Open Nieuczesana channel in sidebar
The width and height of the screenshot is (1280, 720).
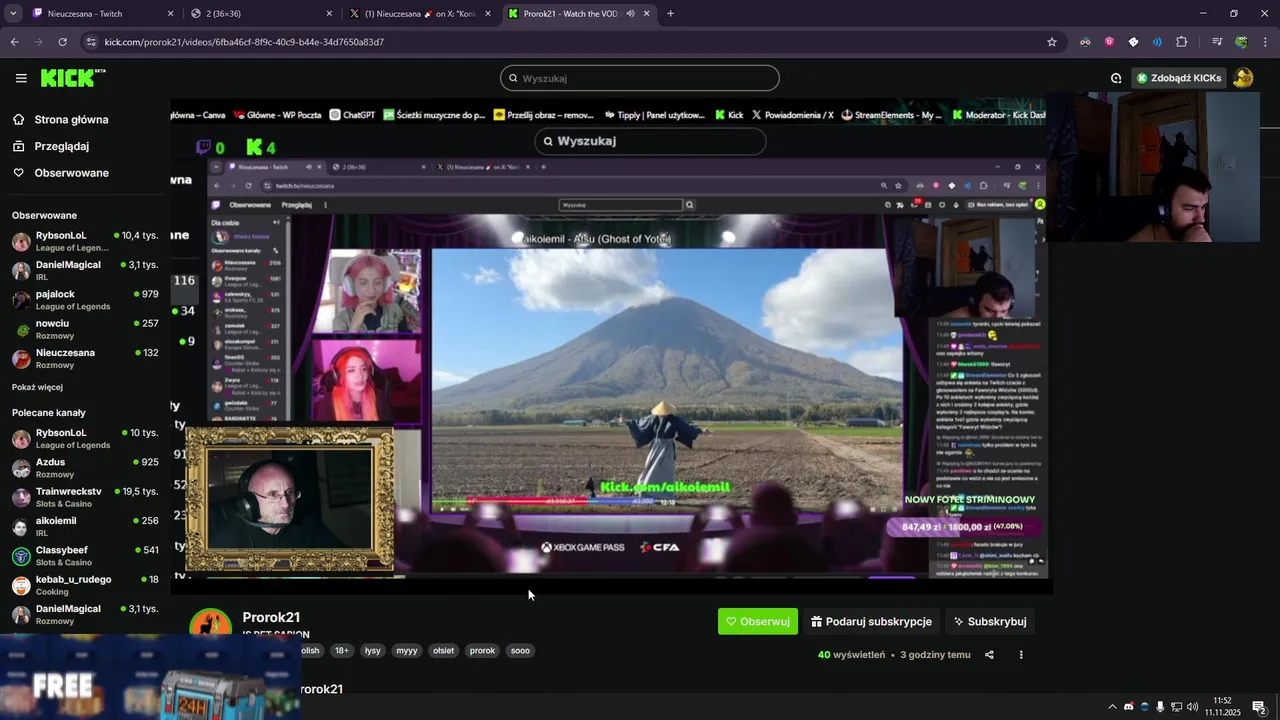(x=85, y=358)
